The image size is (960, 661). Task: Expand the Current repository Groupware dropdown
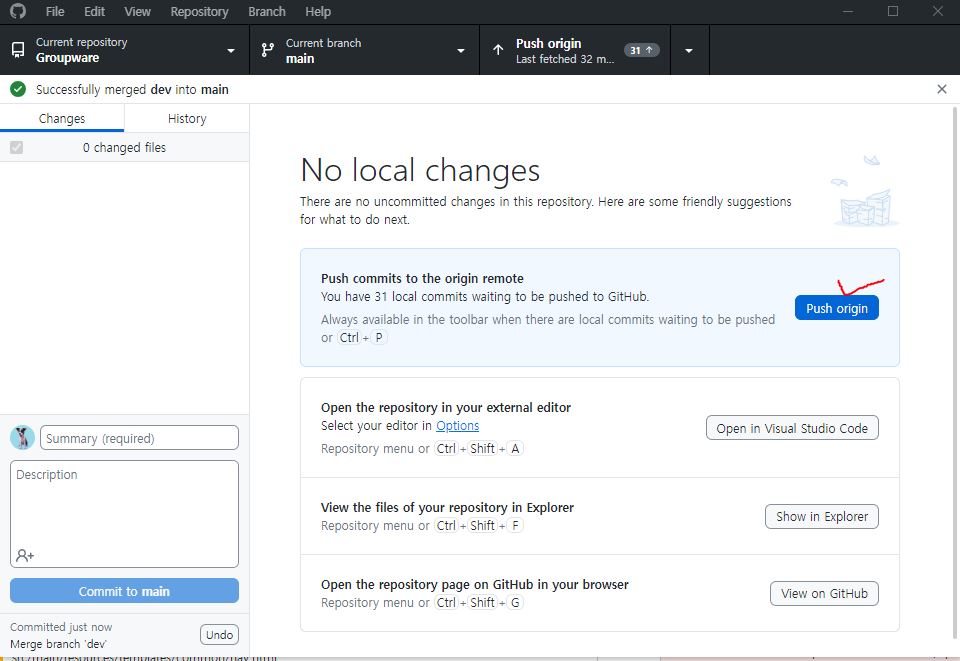pyautogui.click(x=124, y=50)
